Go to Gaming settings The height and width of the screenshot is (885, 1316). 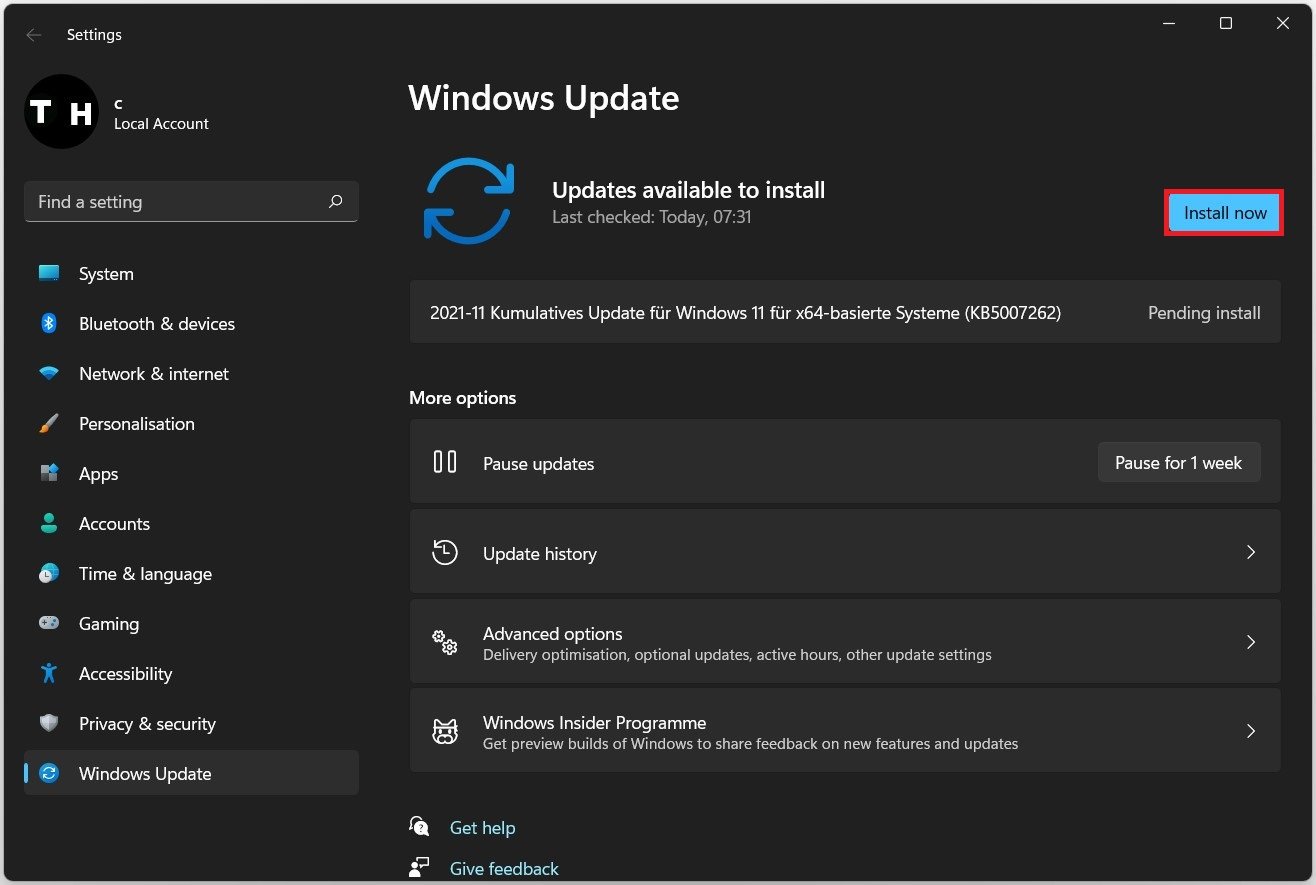click(x=191, y=624)
